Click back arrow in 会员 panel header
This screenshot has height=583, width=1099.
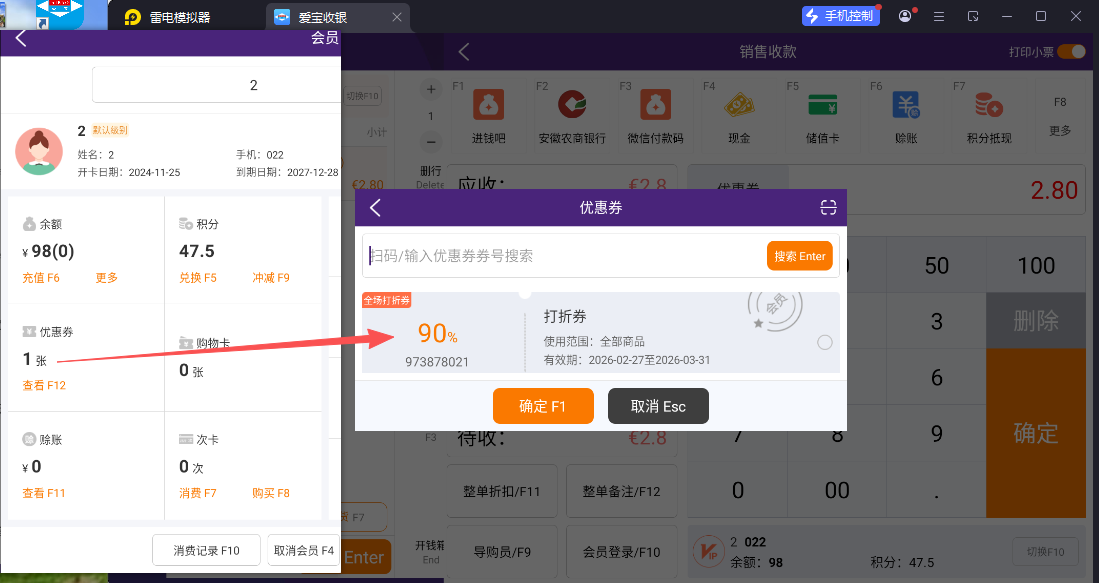[x=21, y=39]
